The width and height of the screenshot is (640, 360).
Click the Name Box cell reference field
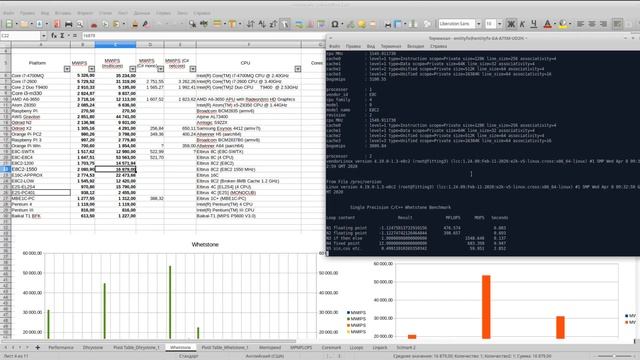[20, 36]
